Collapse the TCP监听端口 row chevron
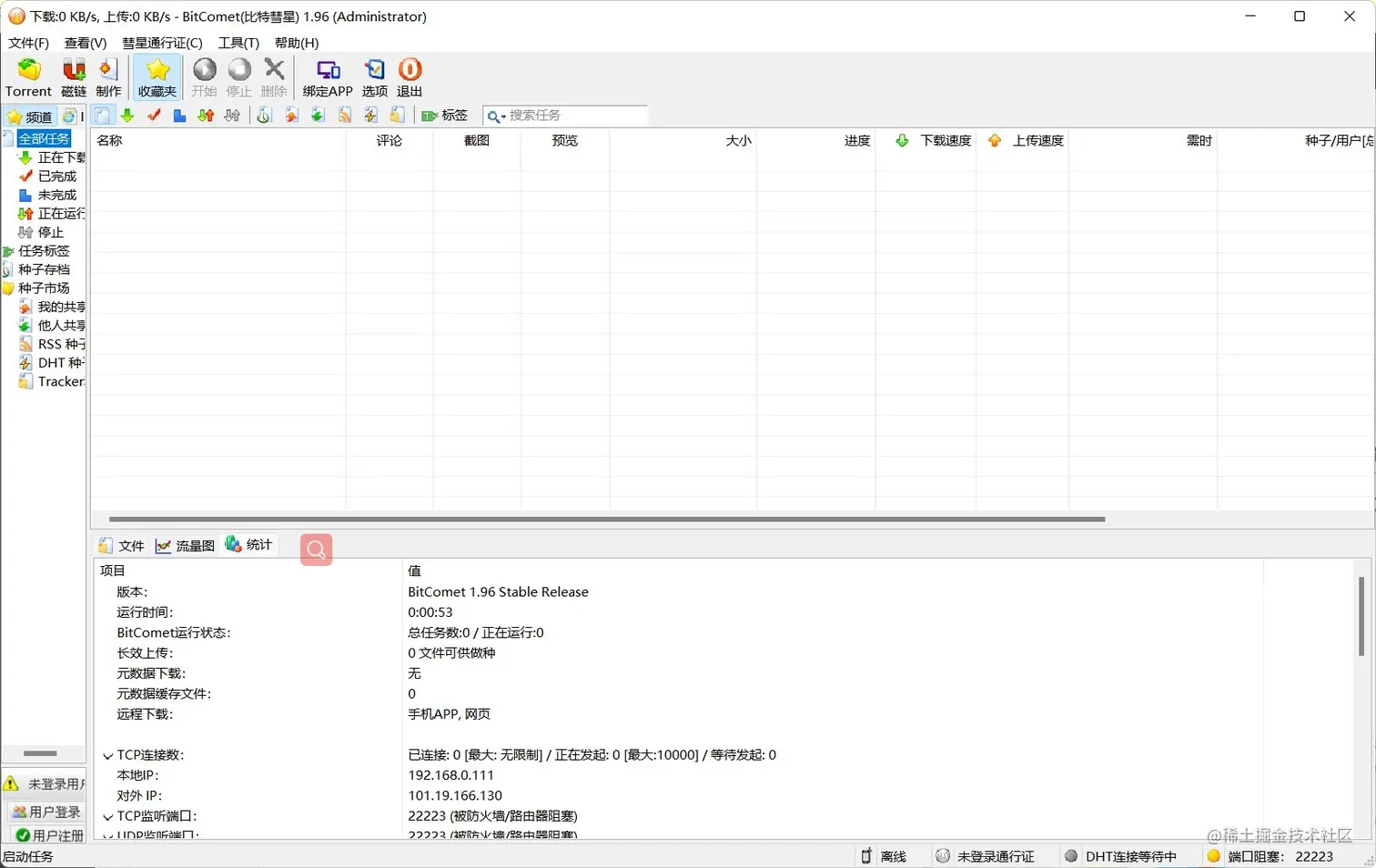This screenshot has width=1376, height=868. click(x=107, y=817)
